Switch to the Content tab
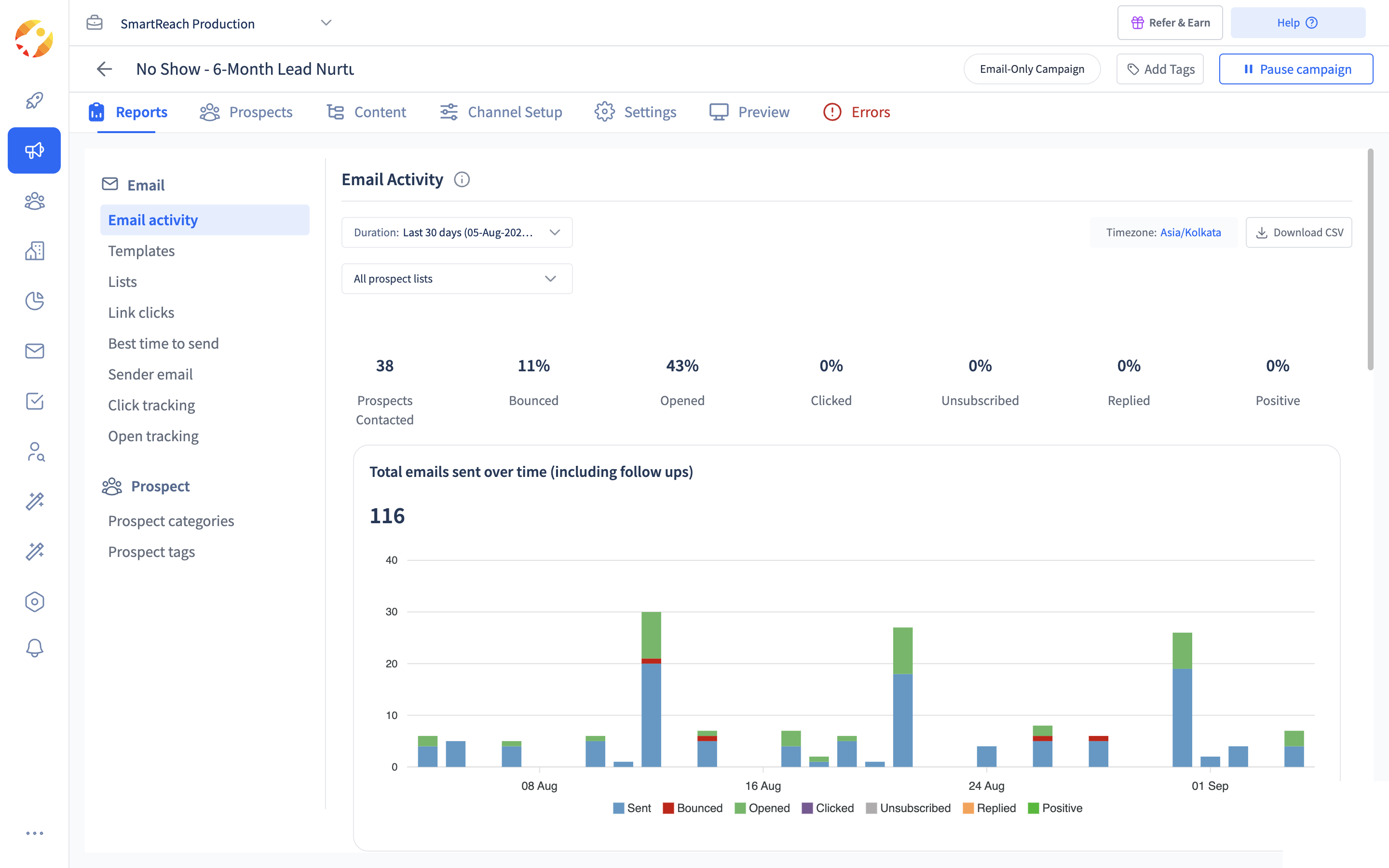 click(x=366, y=112)
